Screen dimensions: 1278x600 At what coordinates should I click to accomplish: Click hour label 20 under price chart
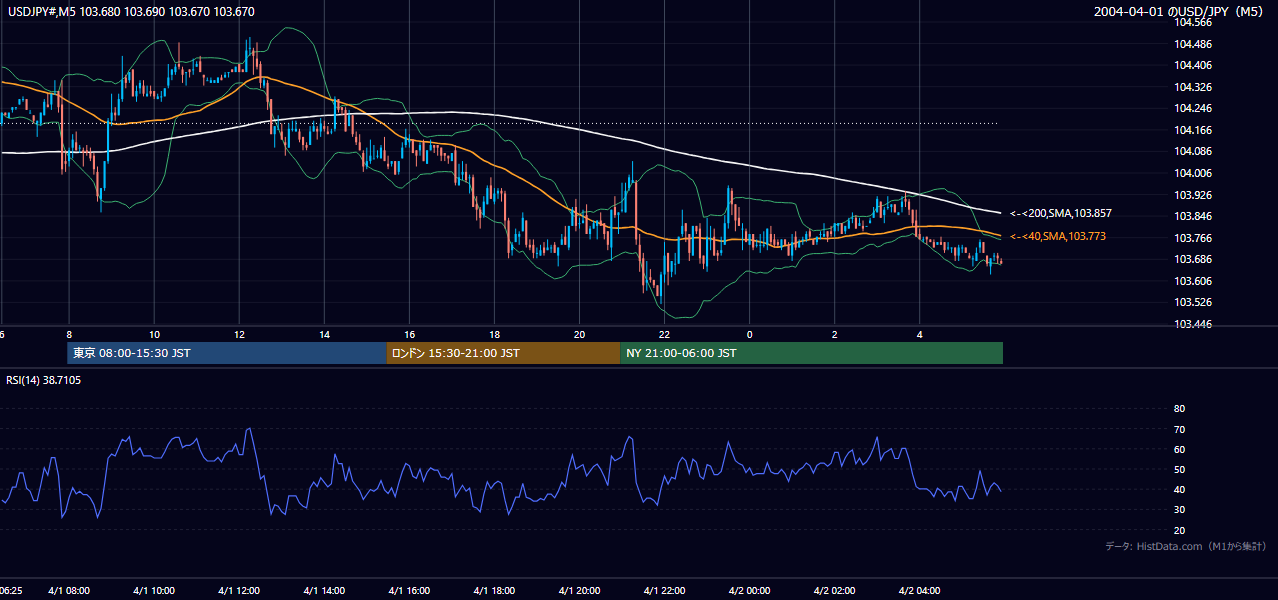tap(579, 334)
